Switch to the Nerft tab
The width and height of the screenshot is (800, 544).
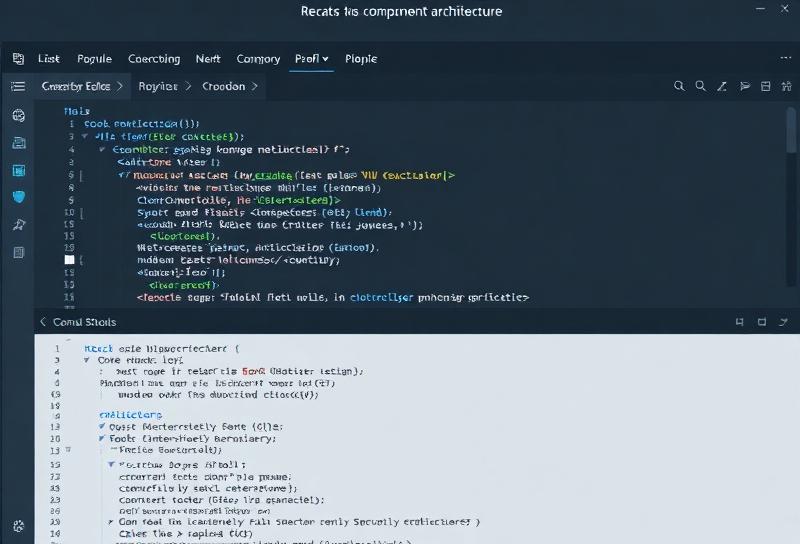(x=208, y=59)
